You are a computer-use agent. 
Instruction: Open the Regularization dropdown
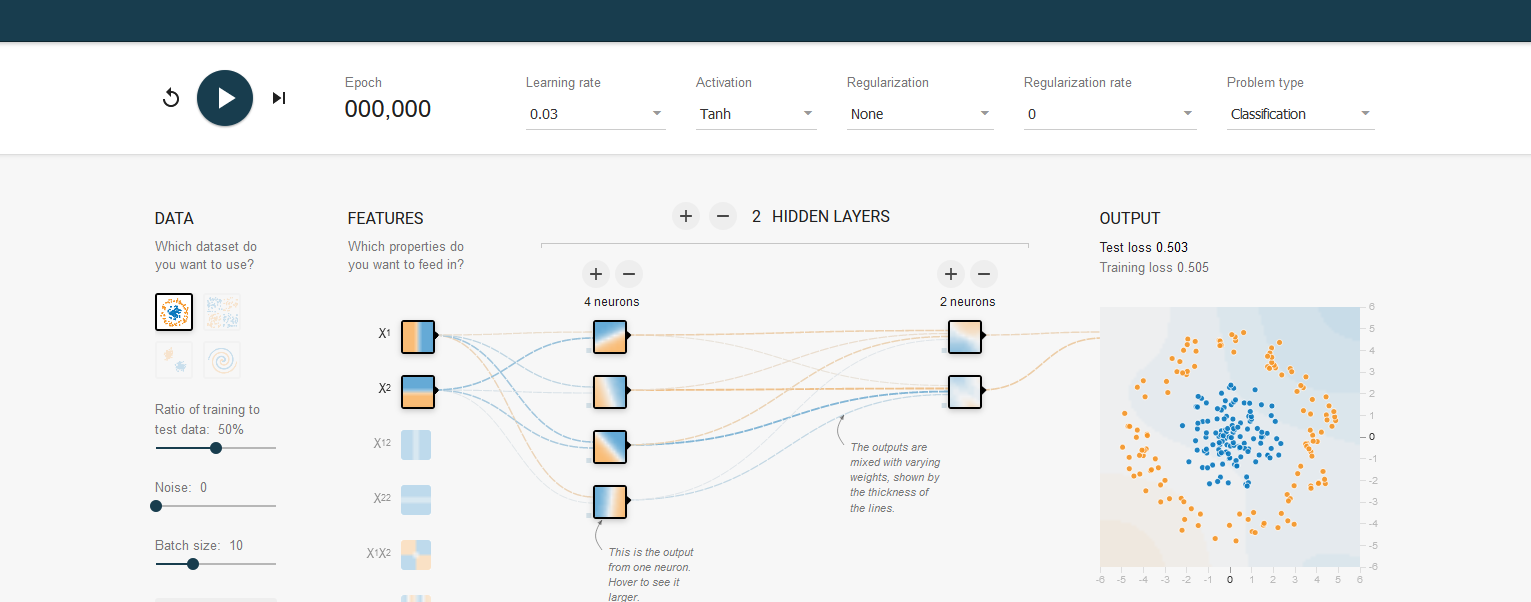pos(919,114)
